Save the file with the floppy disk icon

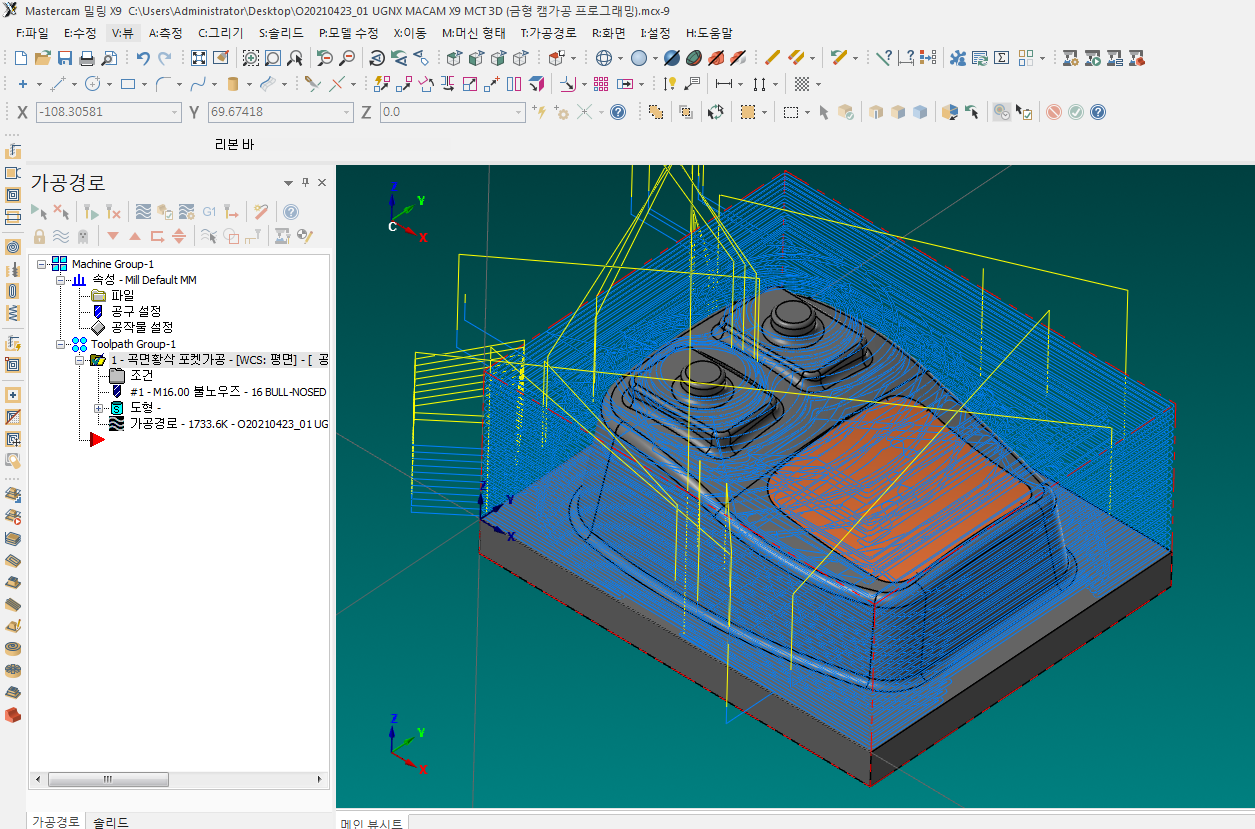64,58
